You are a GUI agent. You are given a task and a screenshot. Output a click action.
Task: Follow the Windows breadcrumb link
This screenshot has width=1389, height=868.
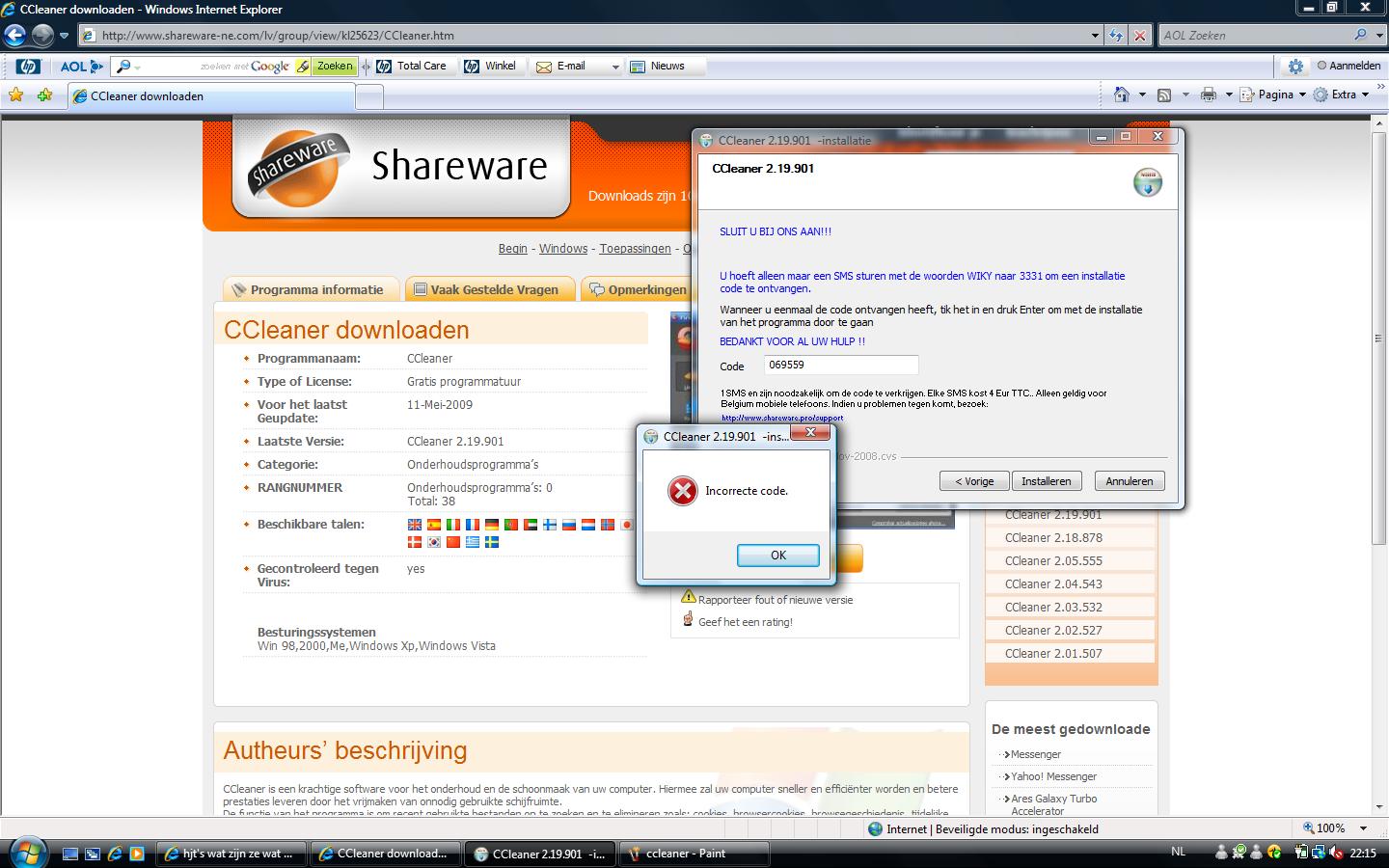[x=563, y=249]
